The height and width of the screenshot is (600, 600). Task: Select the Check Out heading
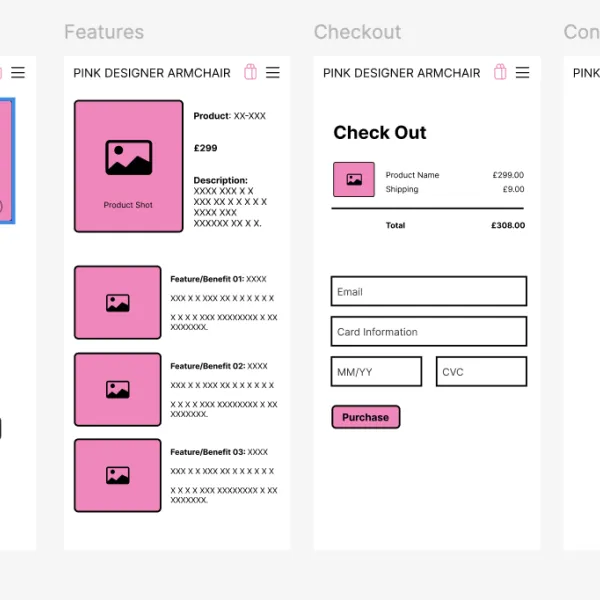(380, 132)
